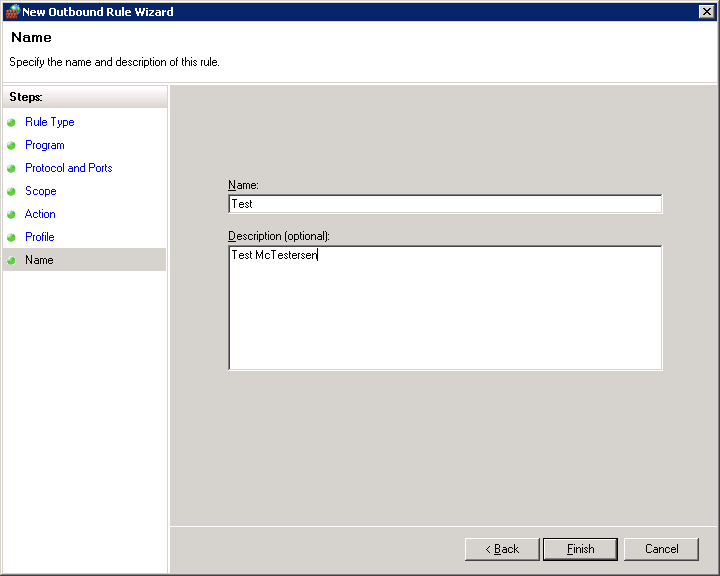This screenshot has width=720, height=576.
Task: Click the Description (optional): label
Action: pos(279,236)
